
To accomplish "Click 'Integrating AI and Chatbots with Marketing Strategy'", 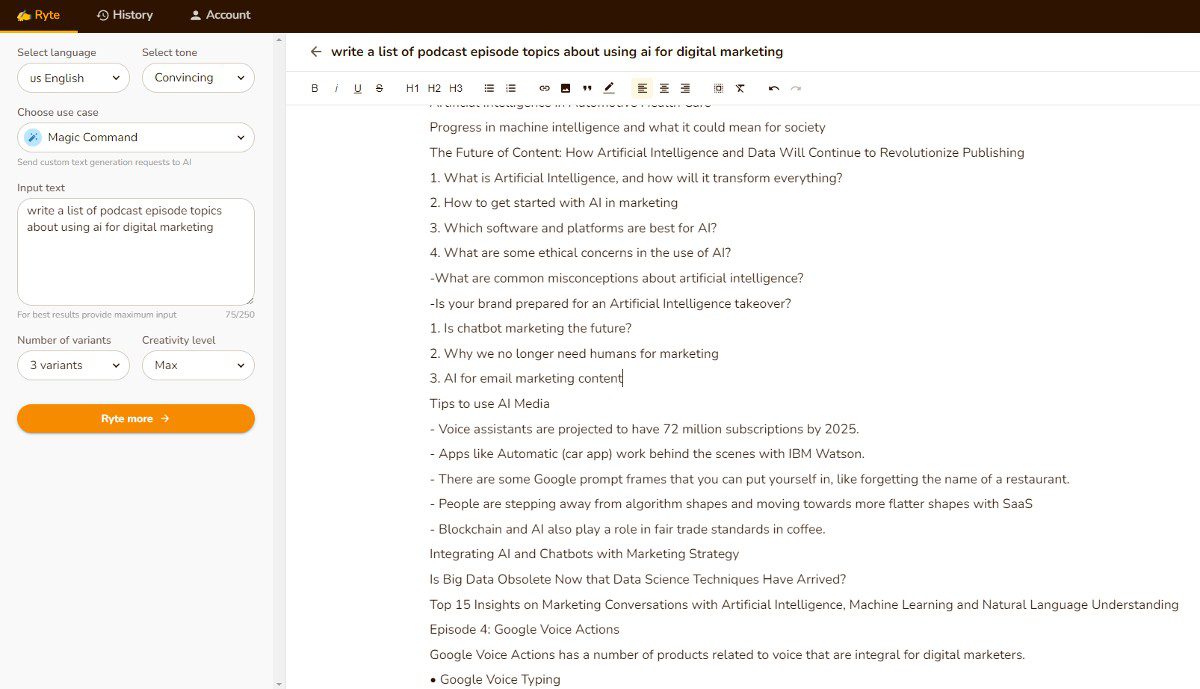I will (x=585, y=554).
